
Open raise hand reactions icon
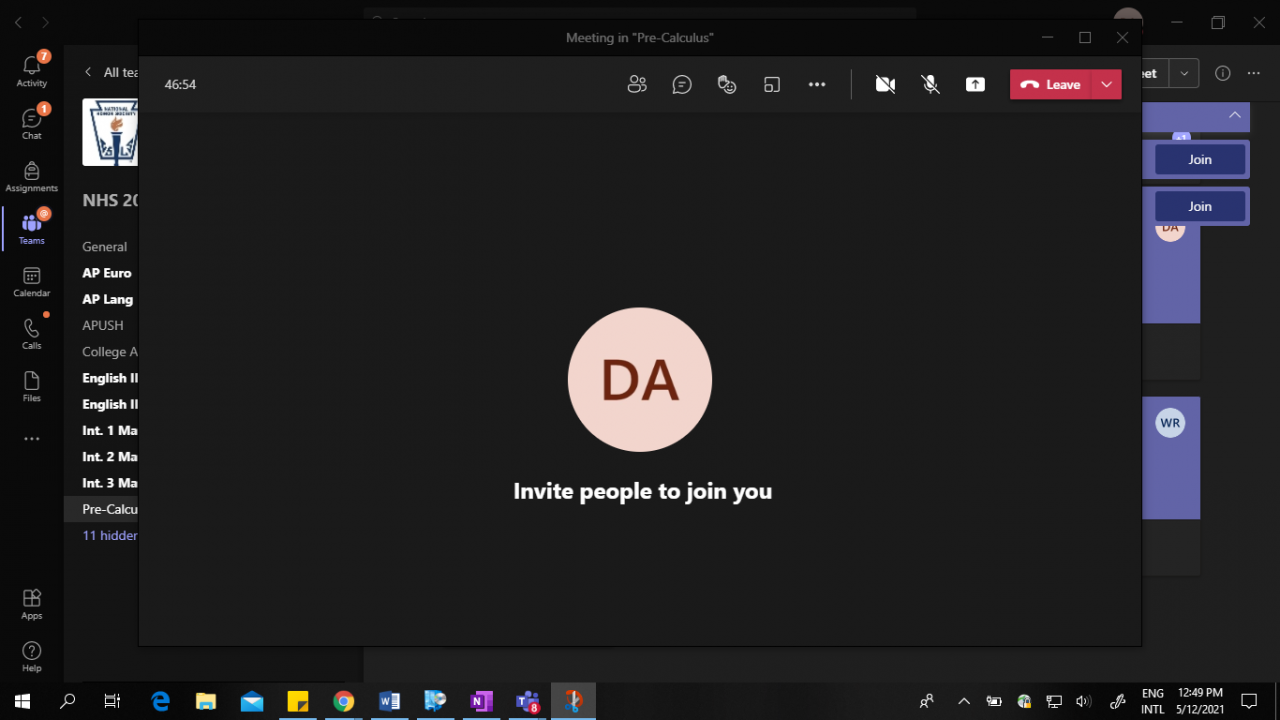tap(727, 85)
